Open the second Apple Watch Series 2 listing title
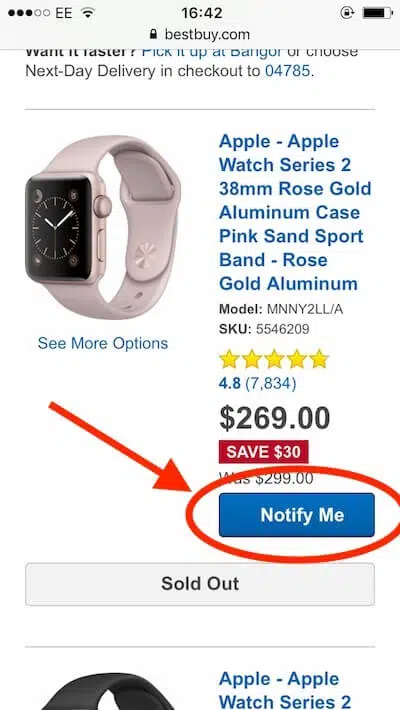The width and height of the screenshot is (400, 710). coord(285,690)
